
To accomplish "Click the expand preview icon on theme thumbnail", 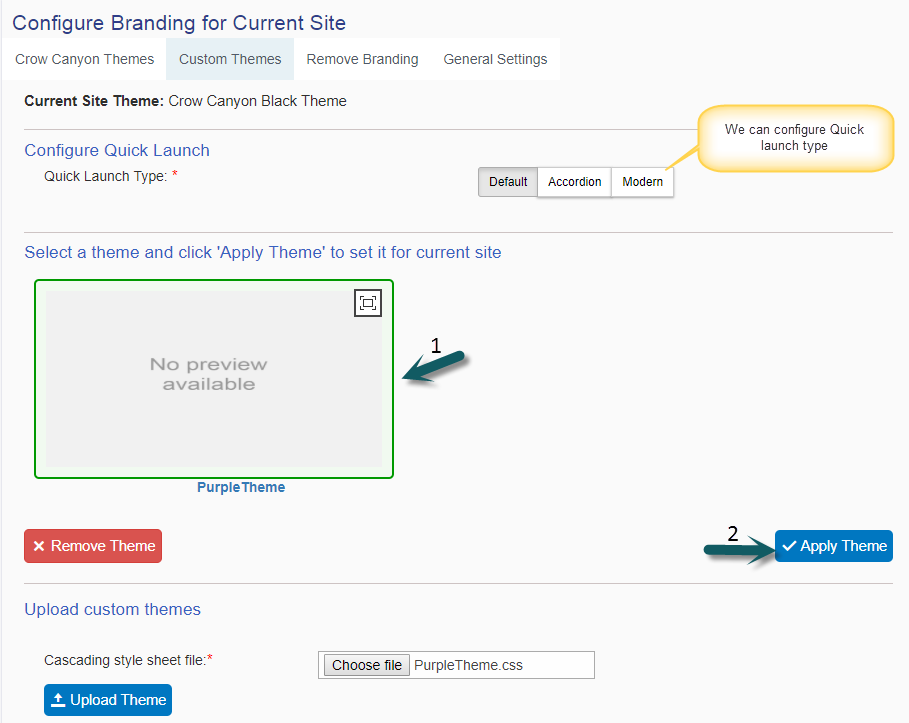I will pyautogui.click(x=368, y=303).
